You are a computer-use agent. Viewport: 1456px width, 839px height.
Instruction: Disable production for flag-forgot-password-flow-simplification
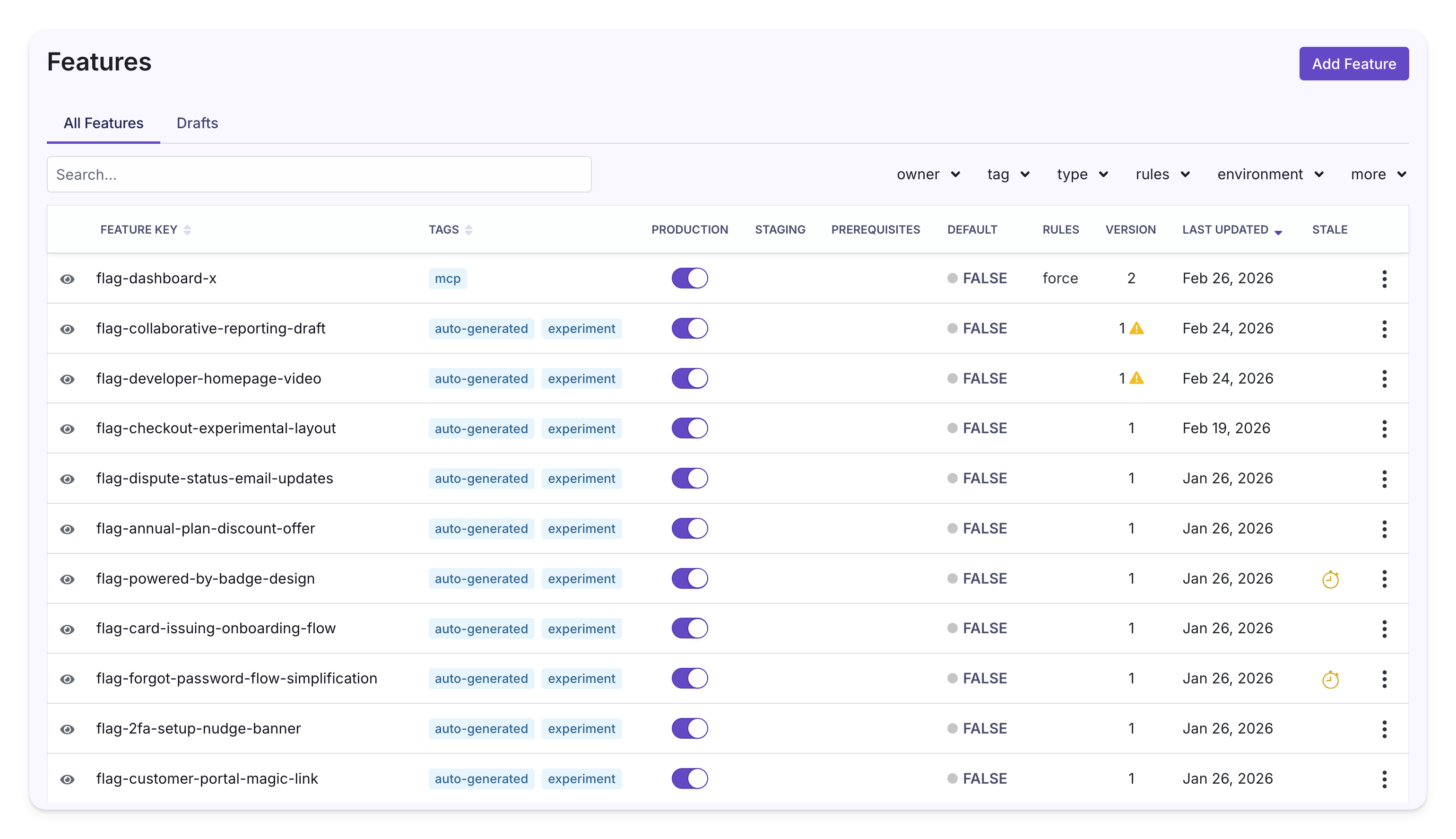(689, 678)
